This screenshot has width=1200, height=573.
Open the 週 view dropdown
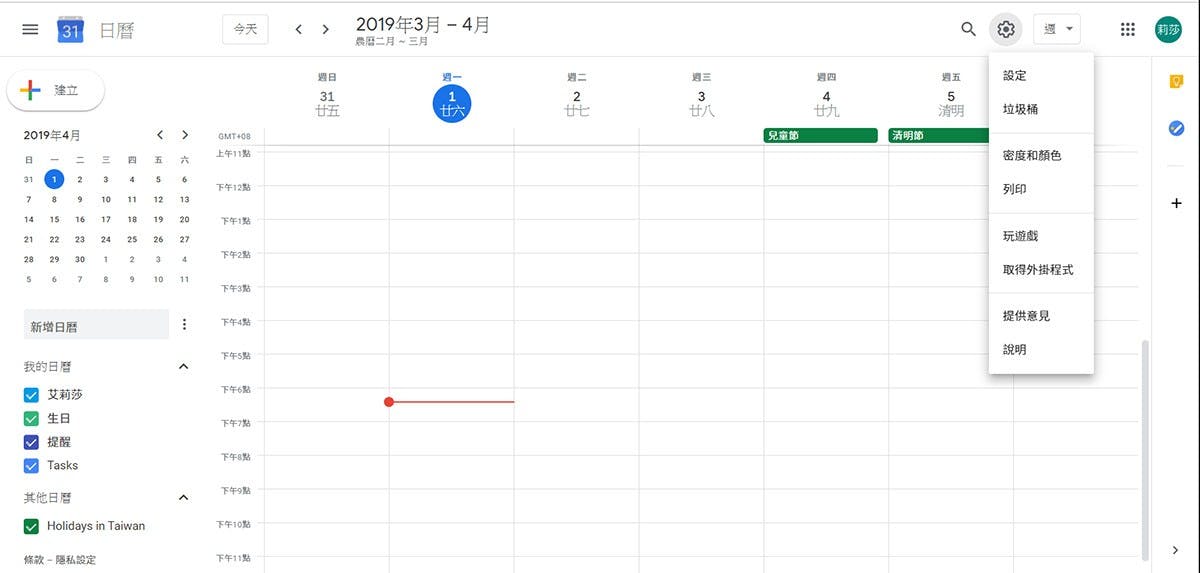(x=1057, y=30)
